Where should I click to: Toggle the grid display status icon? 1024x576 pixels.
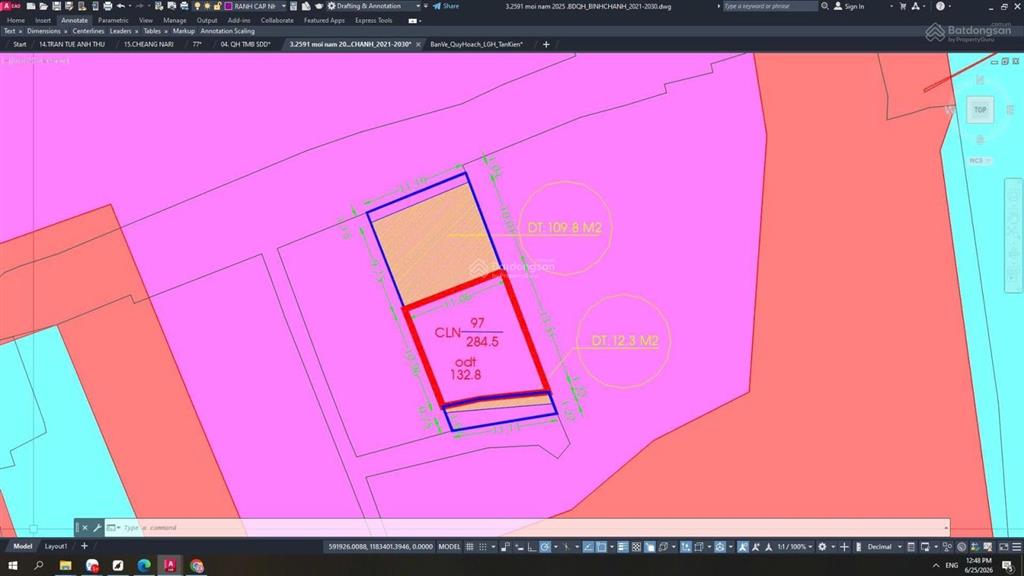[469, 547]
